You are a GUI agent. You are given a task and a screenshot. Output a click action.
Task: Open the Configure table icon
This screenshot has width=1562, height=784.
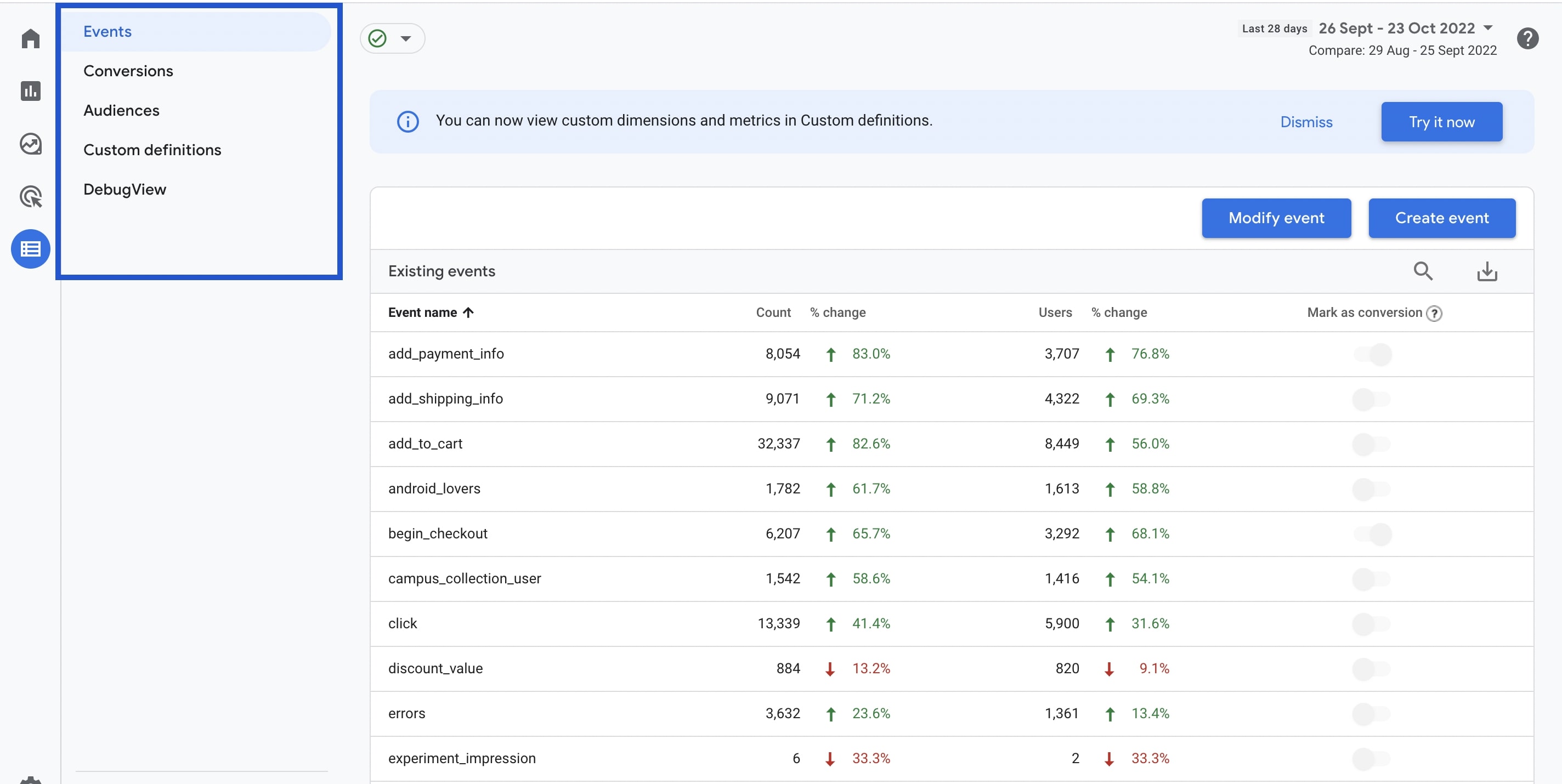(30, 248)
